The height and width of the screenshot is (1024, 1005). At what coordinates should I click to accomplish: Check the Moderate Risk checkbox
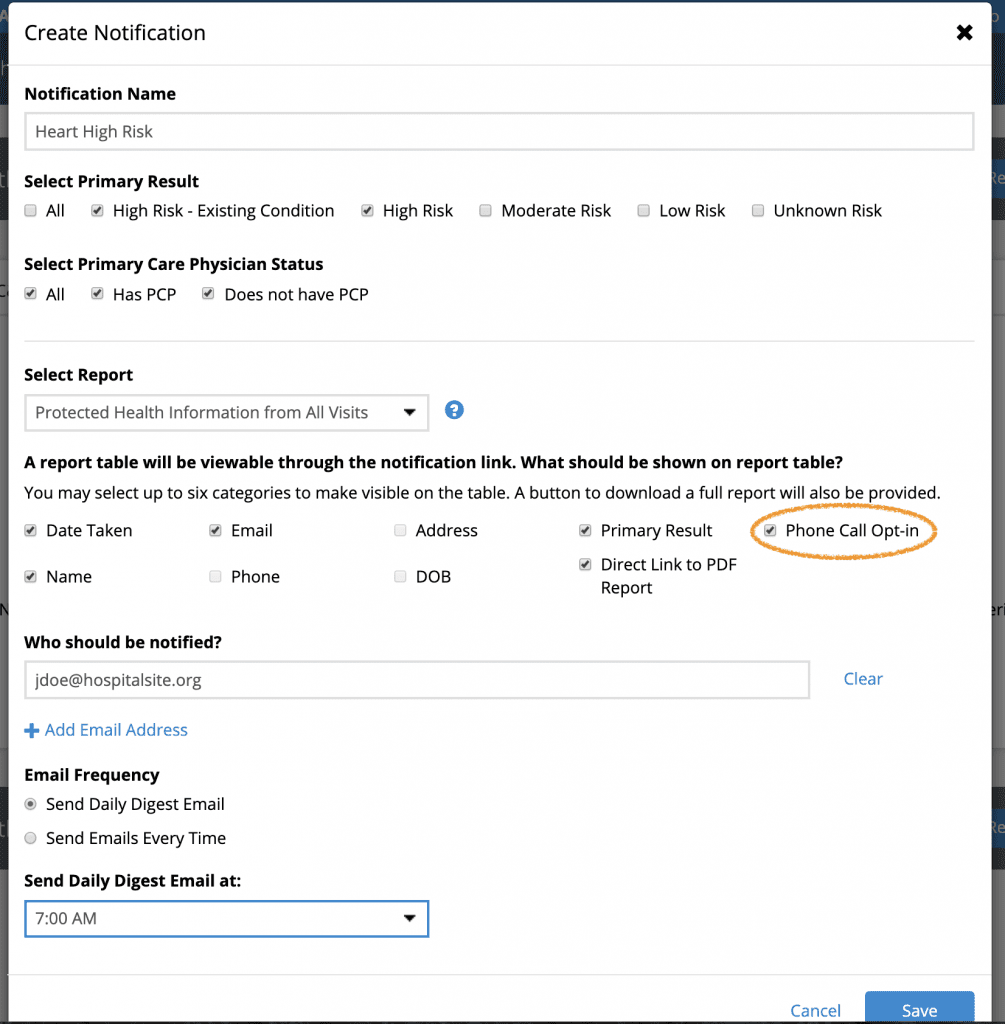(x=485, y=210)
